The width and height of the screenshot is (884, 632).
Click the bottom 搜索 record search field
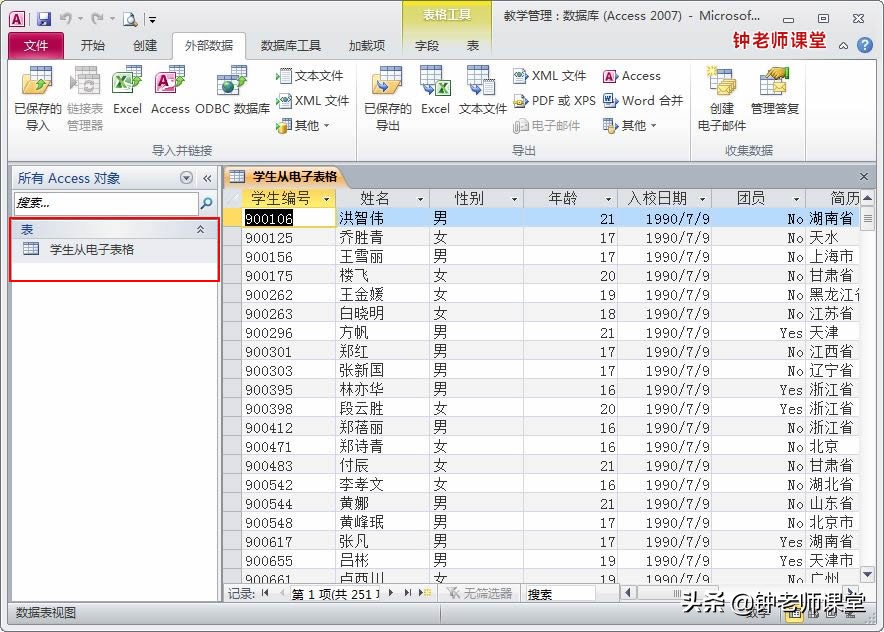point(560,593)
